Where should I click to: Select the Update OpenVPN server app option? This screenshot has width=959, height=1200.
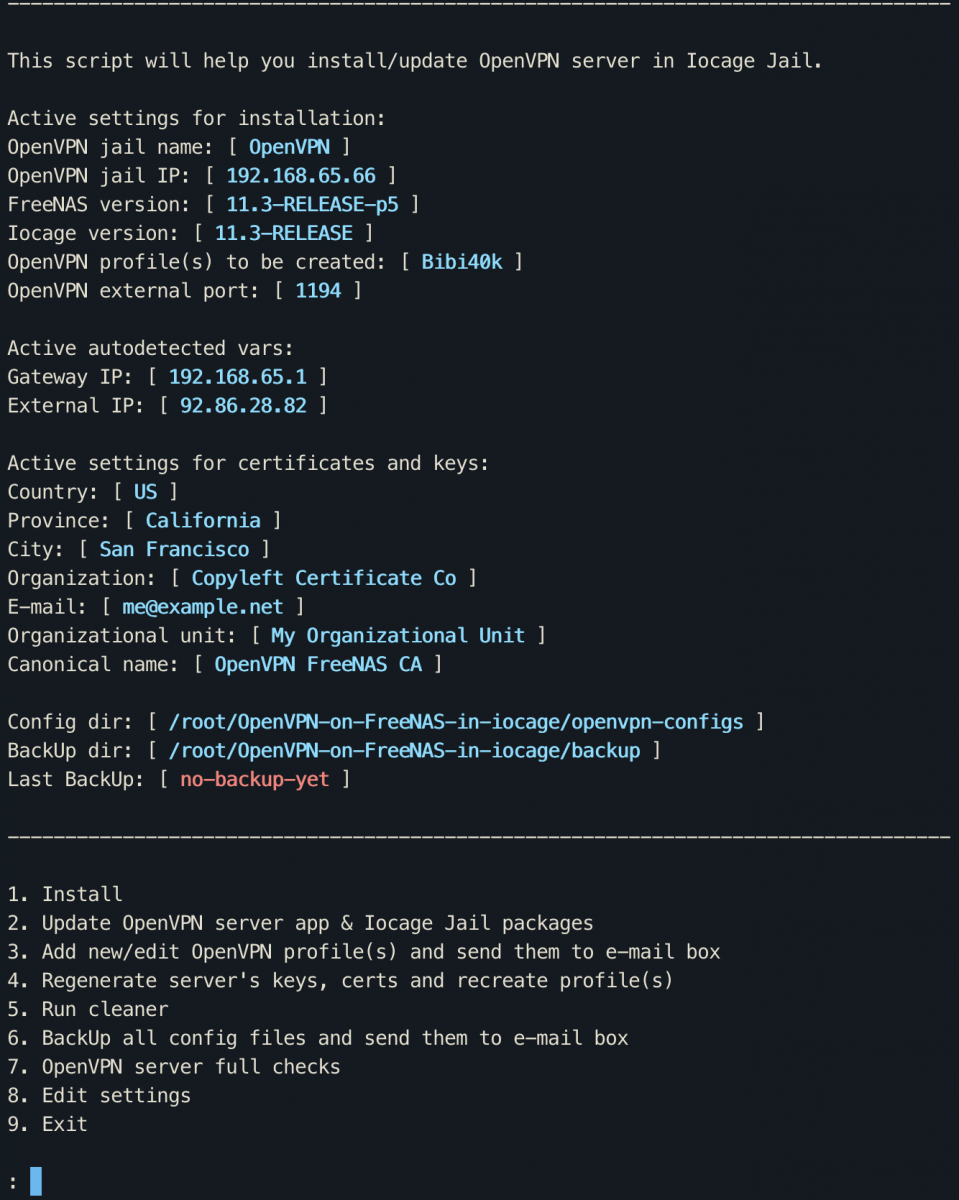[x=300, y=923]
